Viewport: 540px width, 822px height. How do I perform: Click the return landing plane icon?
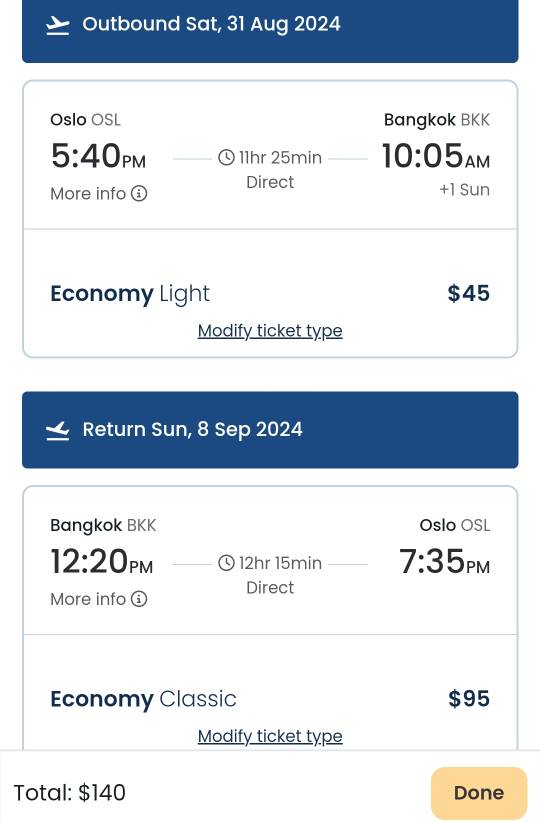[58, 430]
